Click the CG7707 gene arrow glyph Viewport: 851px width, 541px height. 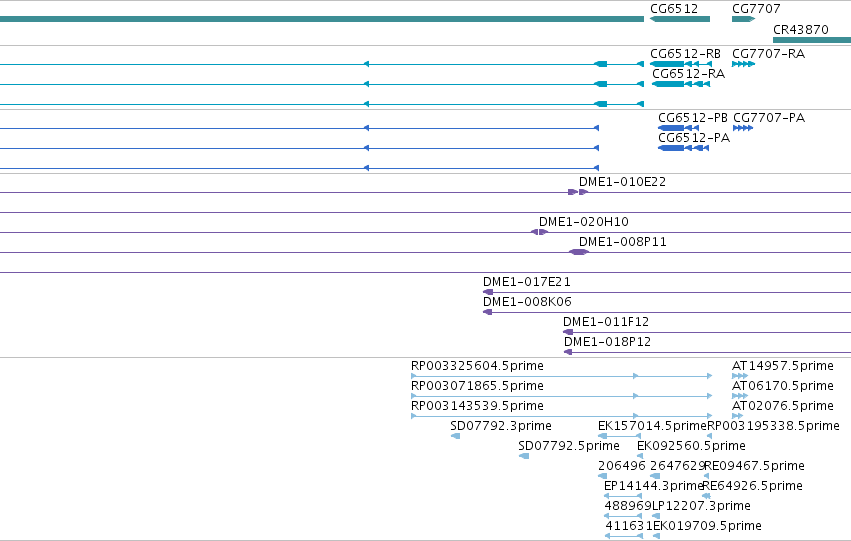pyautogui.click(x=744, y=19)
